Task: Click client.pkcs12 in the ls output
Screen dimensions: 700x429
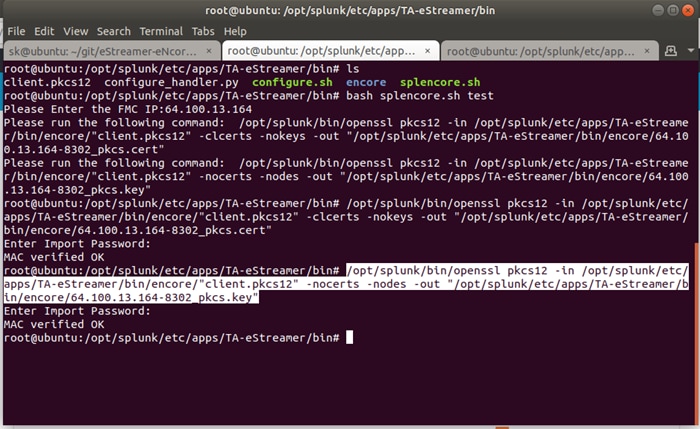Action: 47,82
